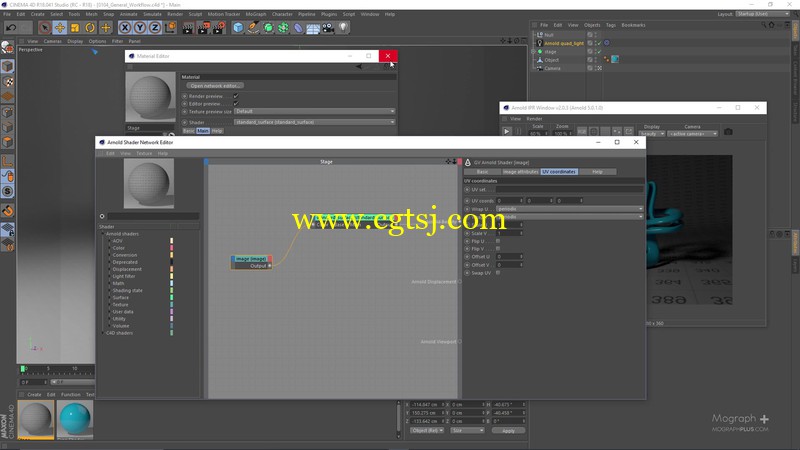Toggle visibility dots for Null object
Screen dimensions: 800x450
pos(595,35)
